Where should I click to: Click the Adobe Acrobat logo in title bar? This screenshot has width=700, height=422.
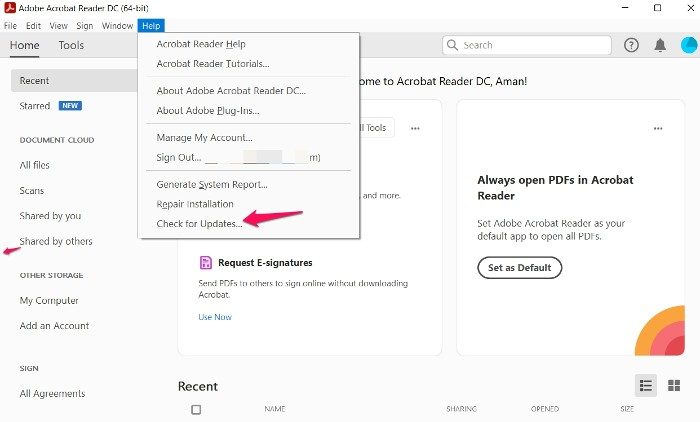click(x=10, y=8)
